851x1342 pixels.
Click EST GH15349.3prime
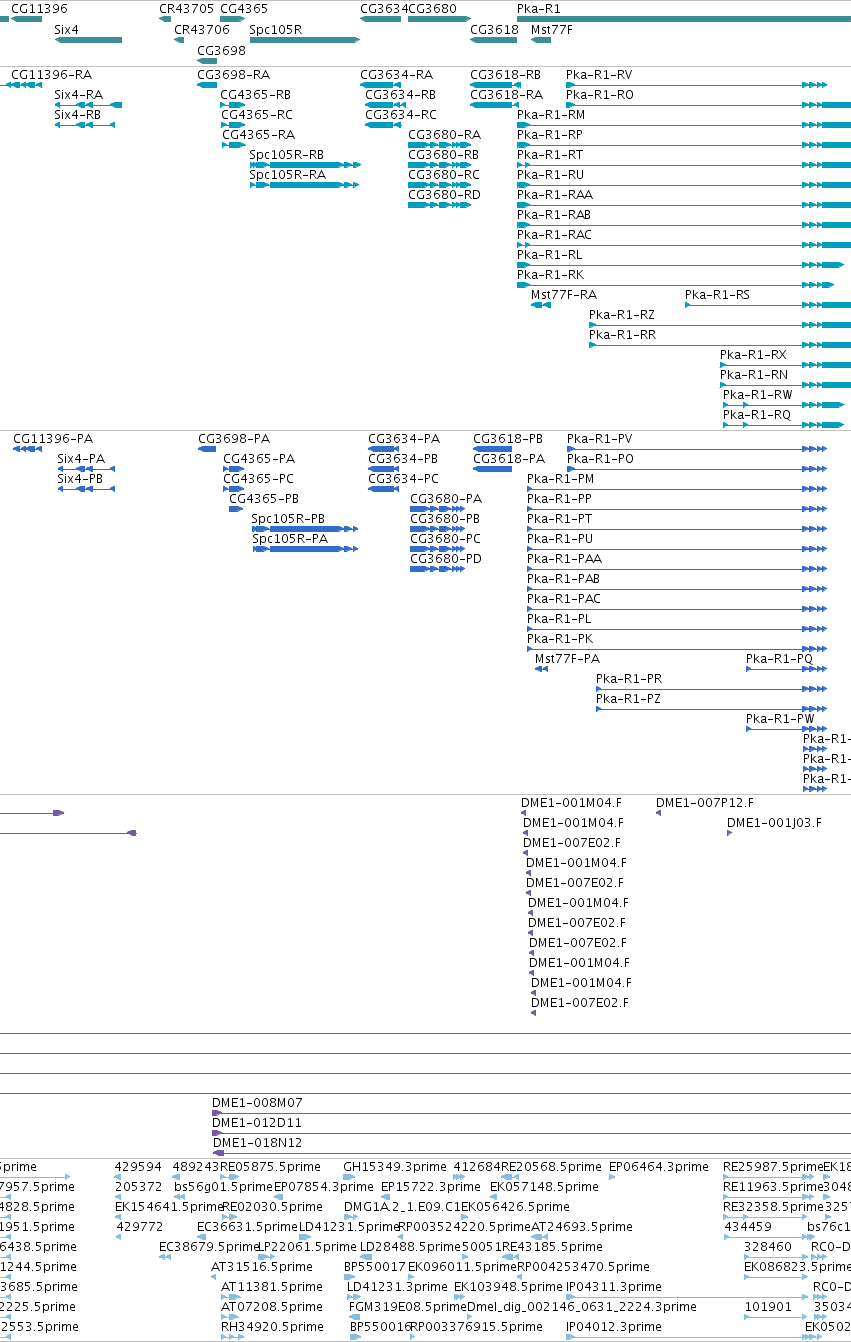pyautogui.click(x=395, y=1167)
